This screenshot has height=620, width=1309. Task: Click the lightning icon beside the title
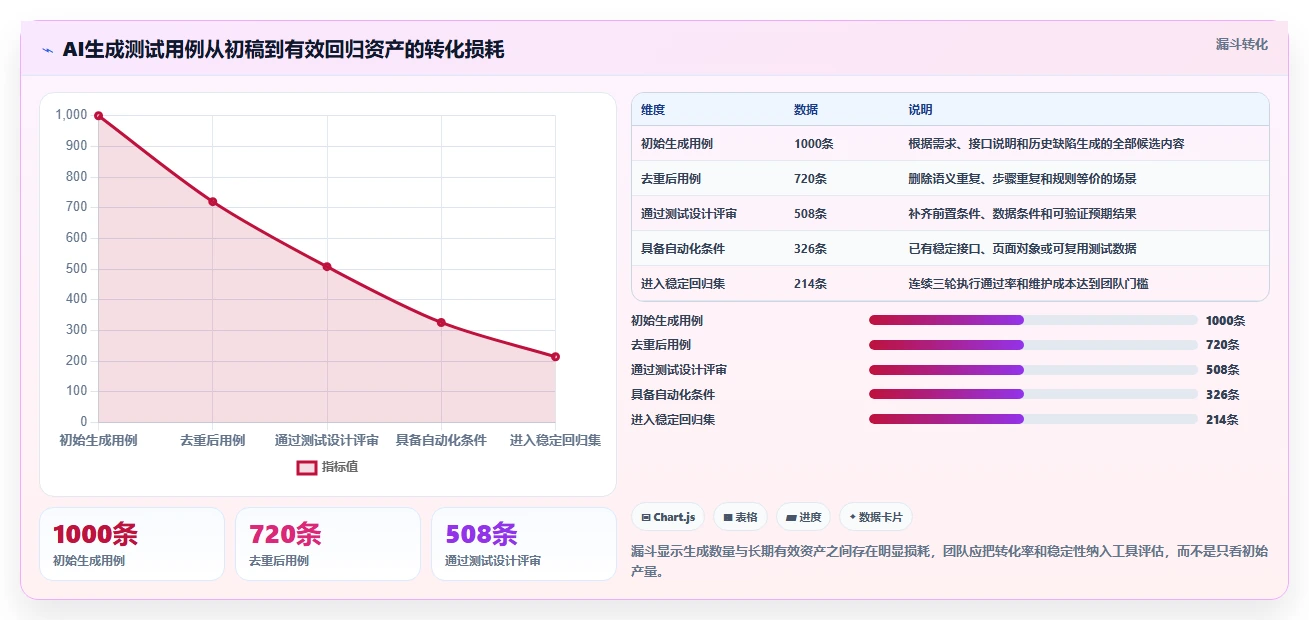pos(47,50)
